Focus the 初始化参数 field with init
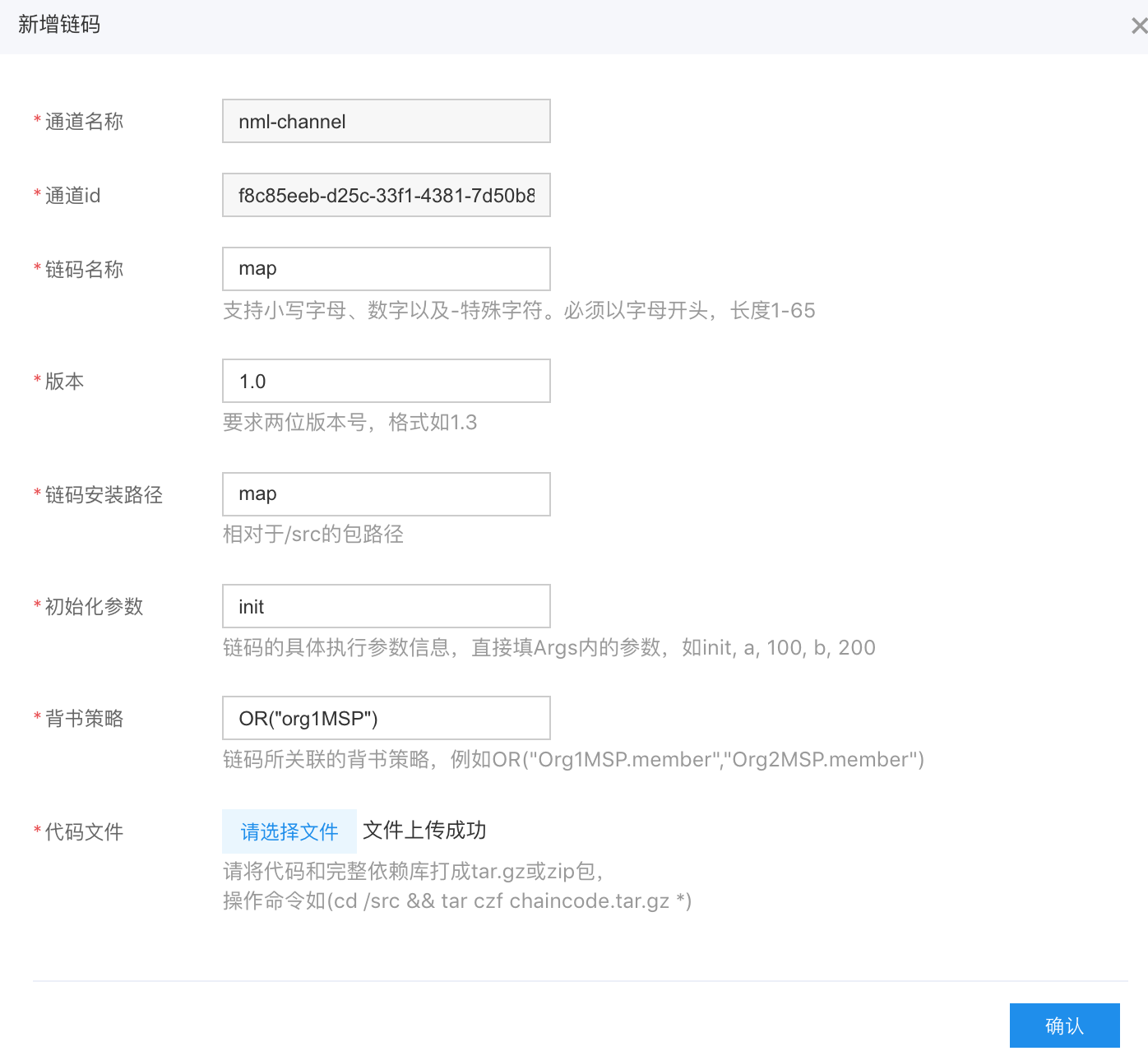 click(x=387, y=606)
